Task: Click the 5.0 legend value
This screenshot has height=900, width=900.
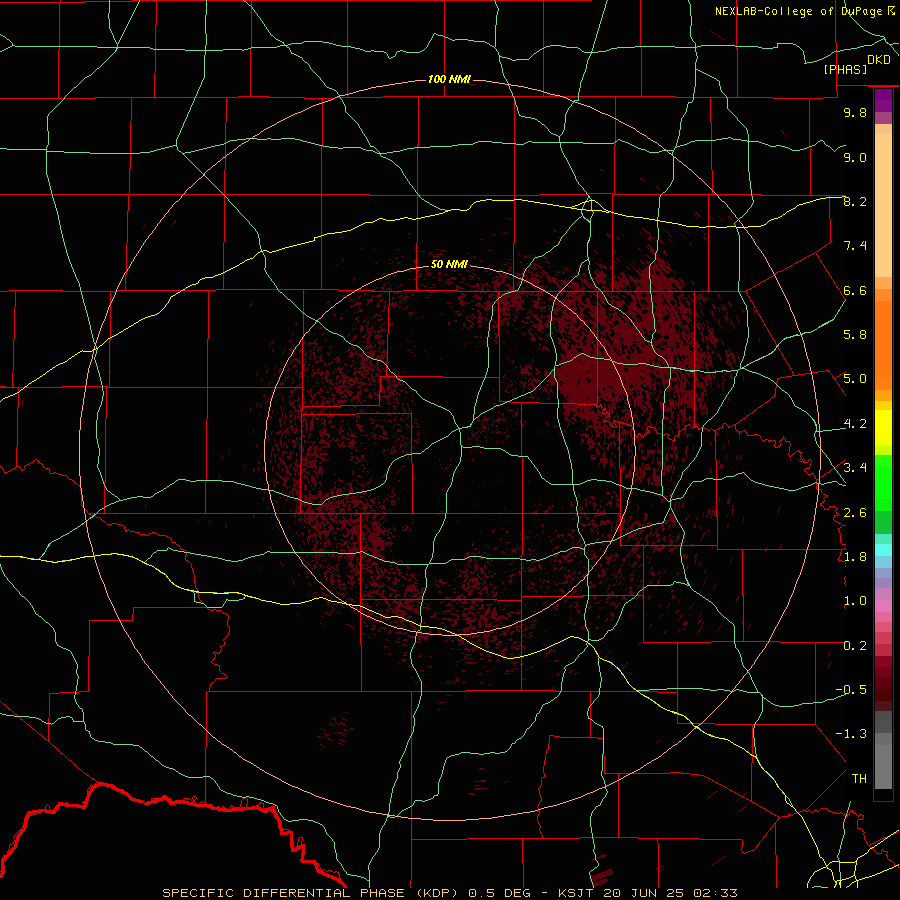Action: click(855, 379)
